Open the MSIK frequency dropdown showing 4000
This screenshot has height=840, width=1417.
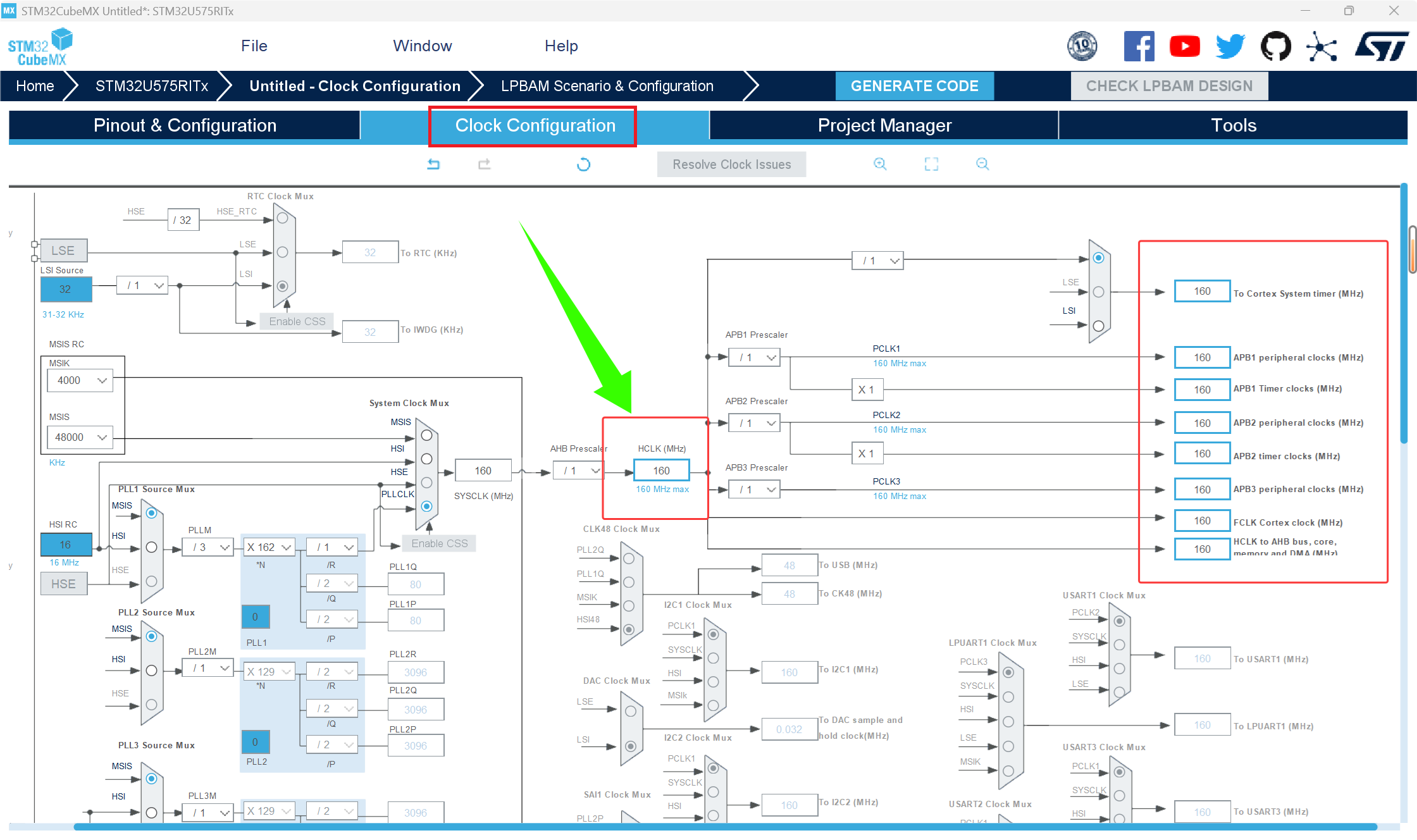(x=80, y=381)
